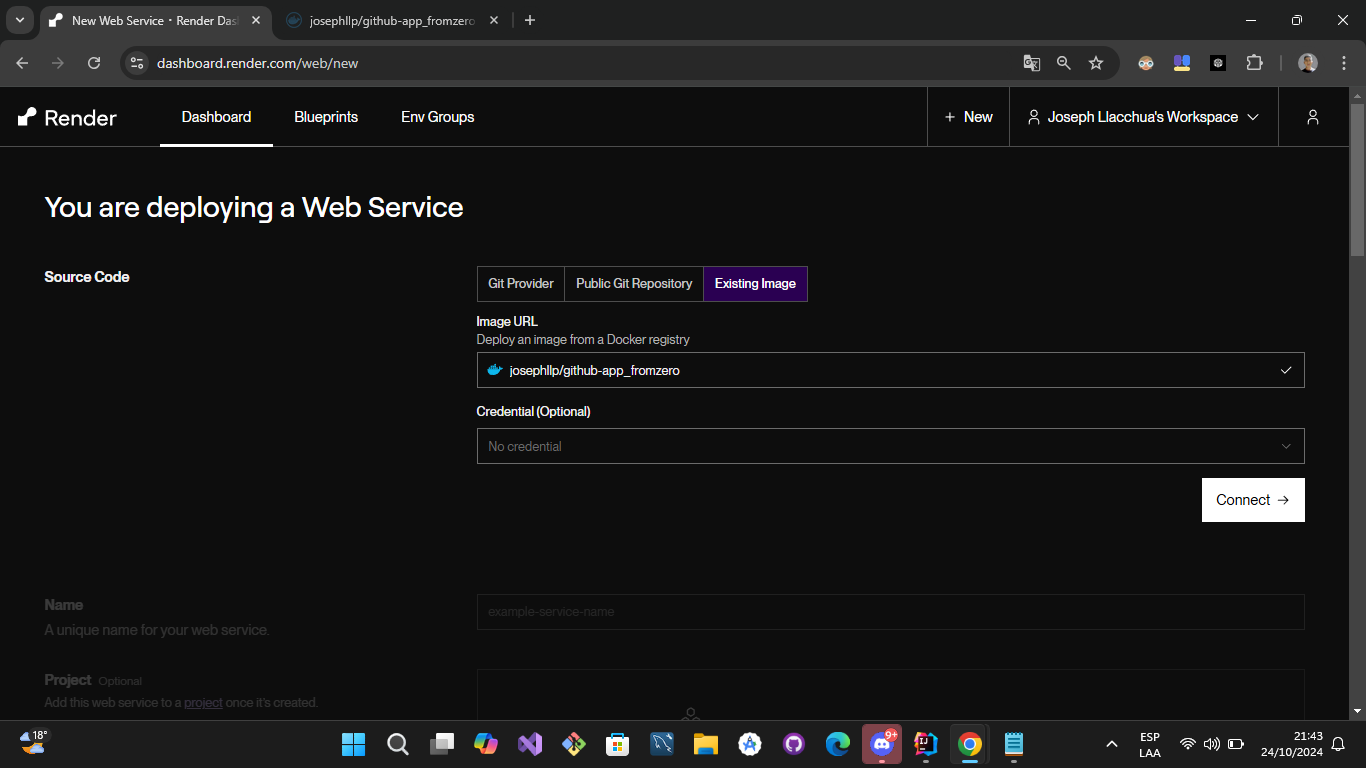View site information icon in address bar
1366x768 pixels.
138,63
